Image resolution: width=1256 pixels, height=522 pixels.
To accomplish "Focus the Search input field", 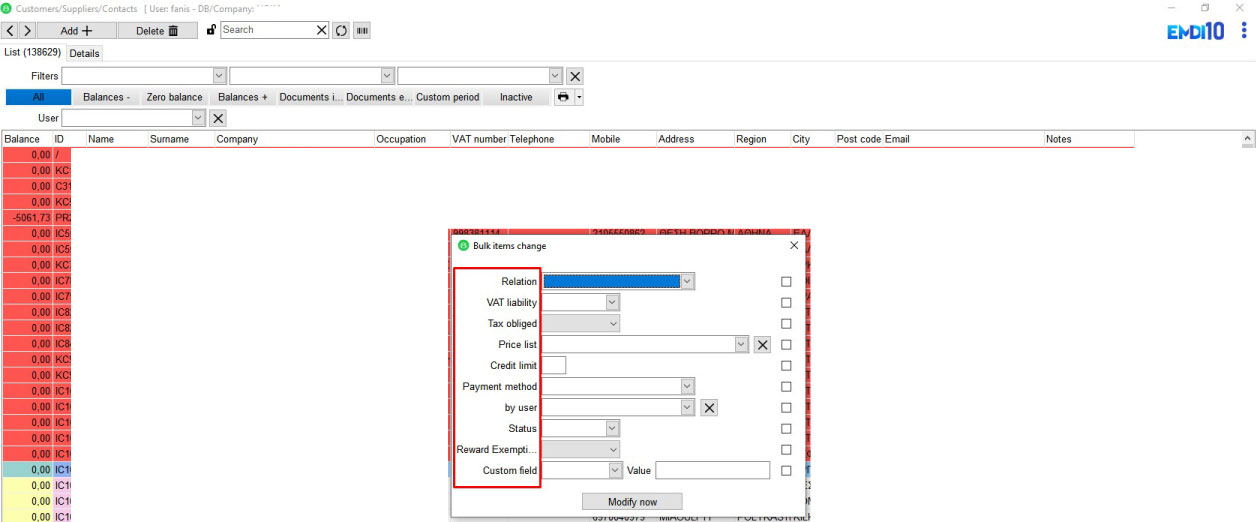I will click(266, 30).
